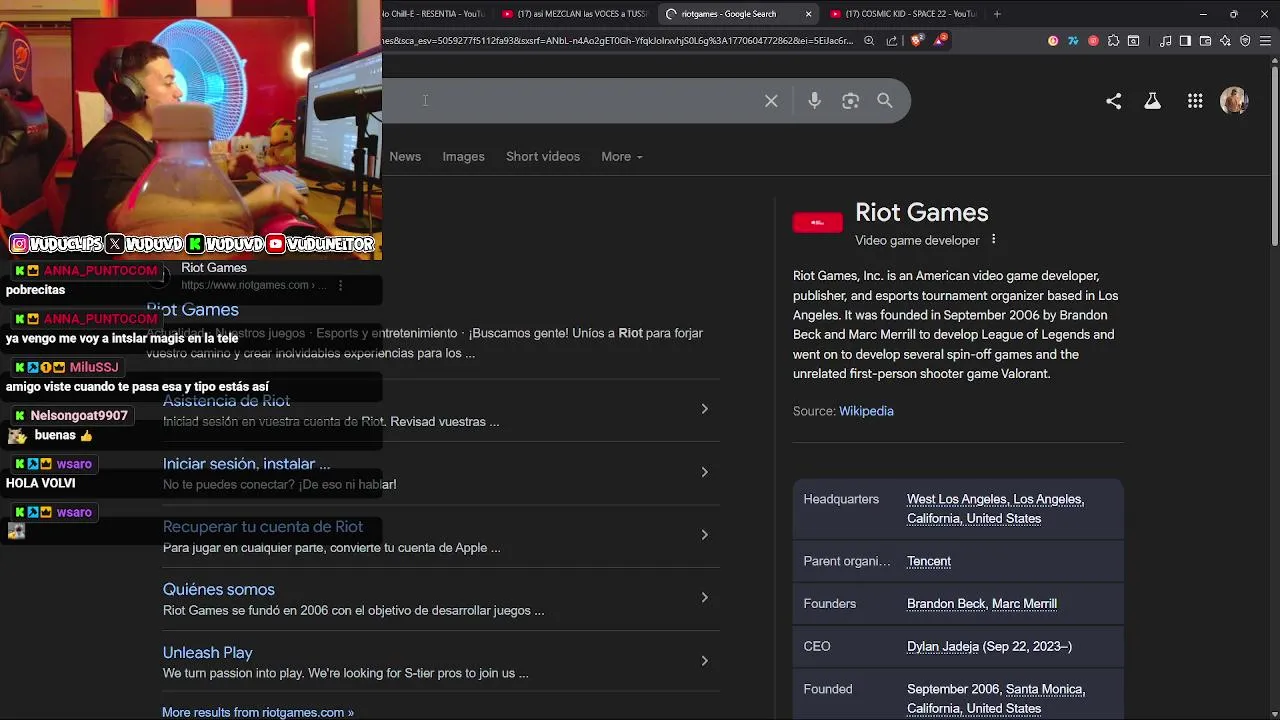This screenshot has width=1280, height=720.
Task: Expand the More search filters dropdown
Action: point(622,157)
